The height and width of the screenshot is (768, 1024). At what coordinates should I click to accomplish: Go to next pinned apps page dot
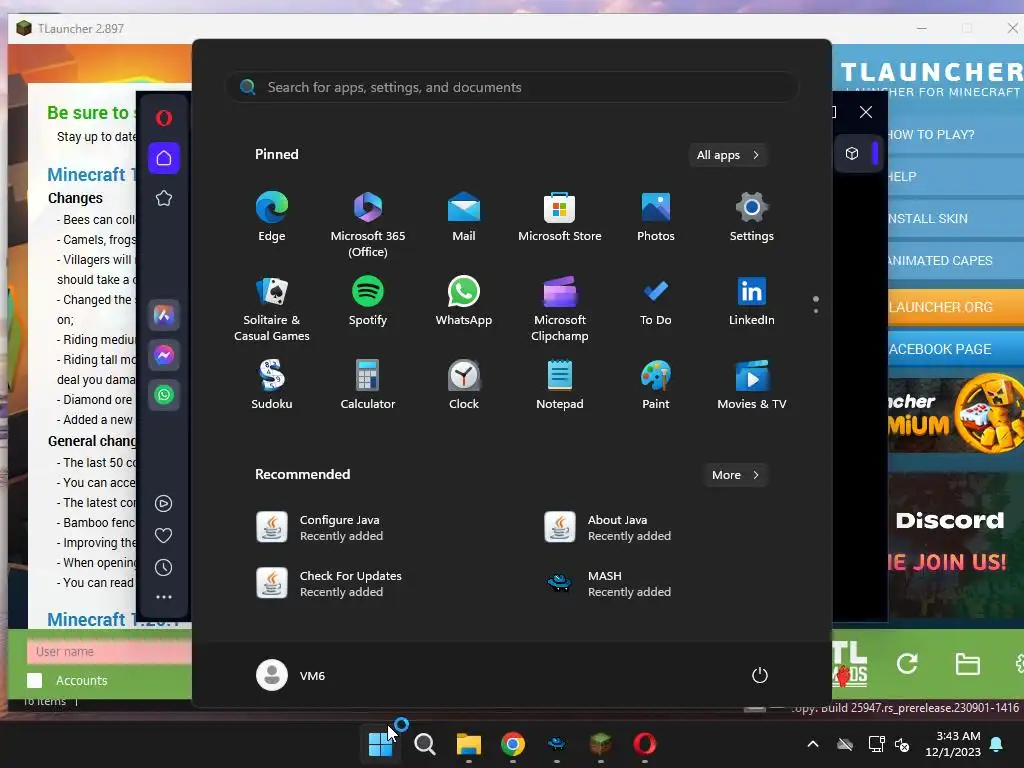tap(816, 311)
